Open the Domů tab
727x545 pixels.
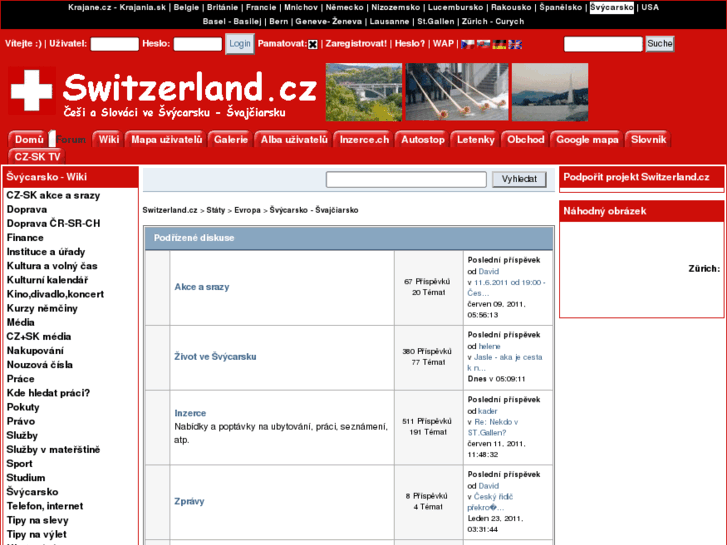[x=28, y=140]
